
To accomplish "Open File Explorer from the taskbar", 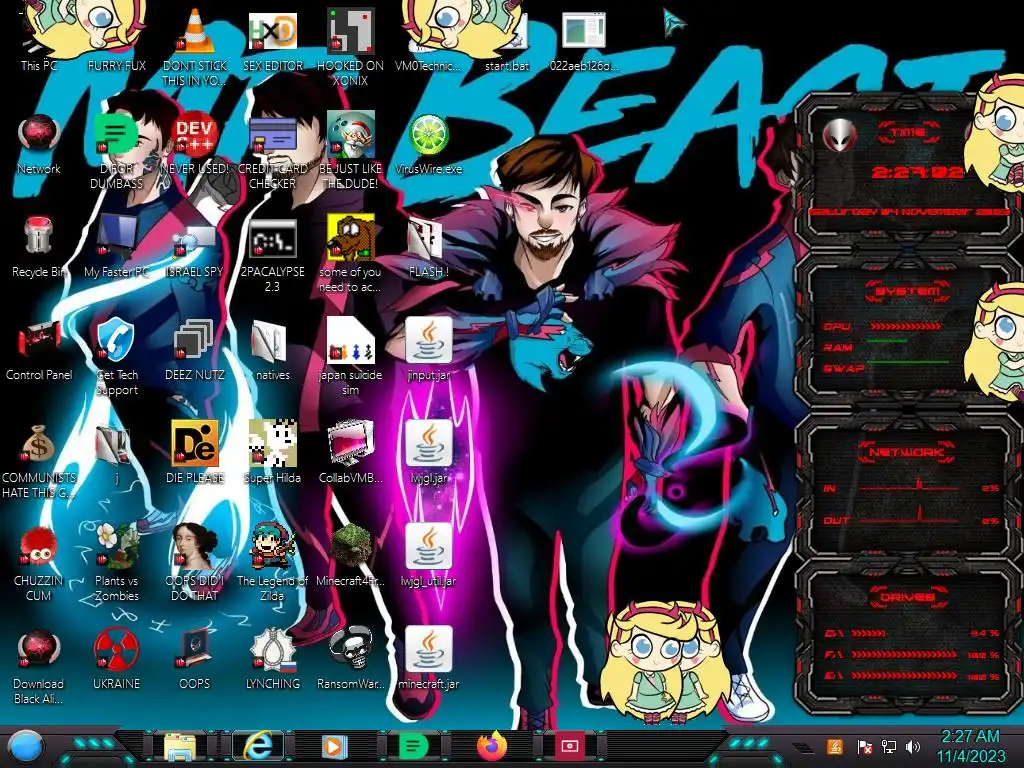I will tap(180, 747).
